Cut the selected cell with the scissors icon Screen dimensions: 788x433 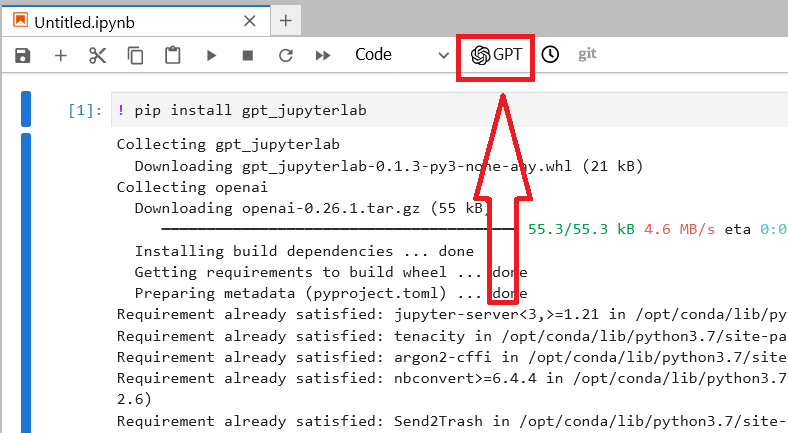[97, 55]
